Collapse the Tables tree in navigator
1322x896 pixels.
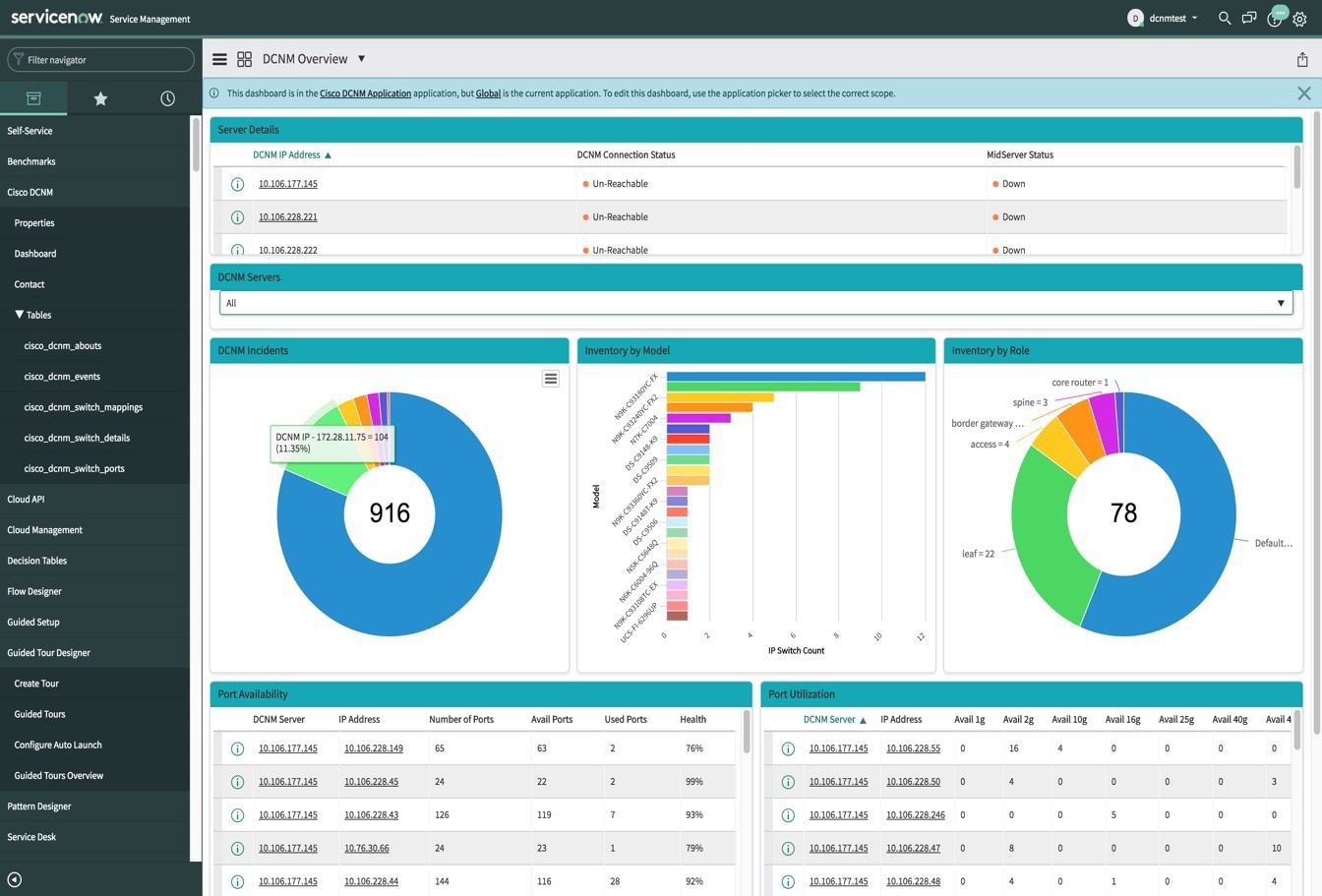point(19,315)
